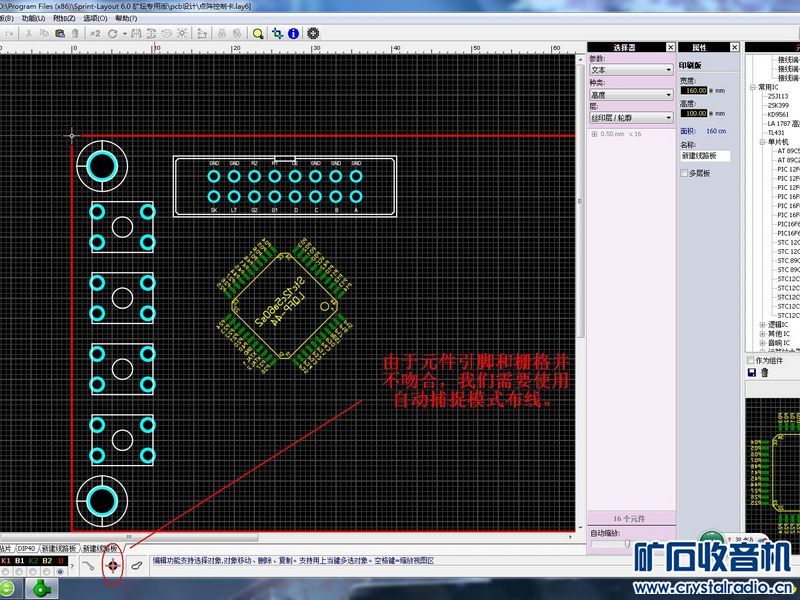Viewport: 800px width, 600px height.
Task: Select the K1 layer radio button
Action: (6, 571)
